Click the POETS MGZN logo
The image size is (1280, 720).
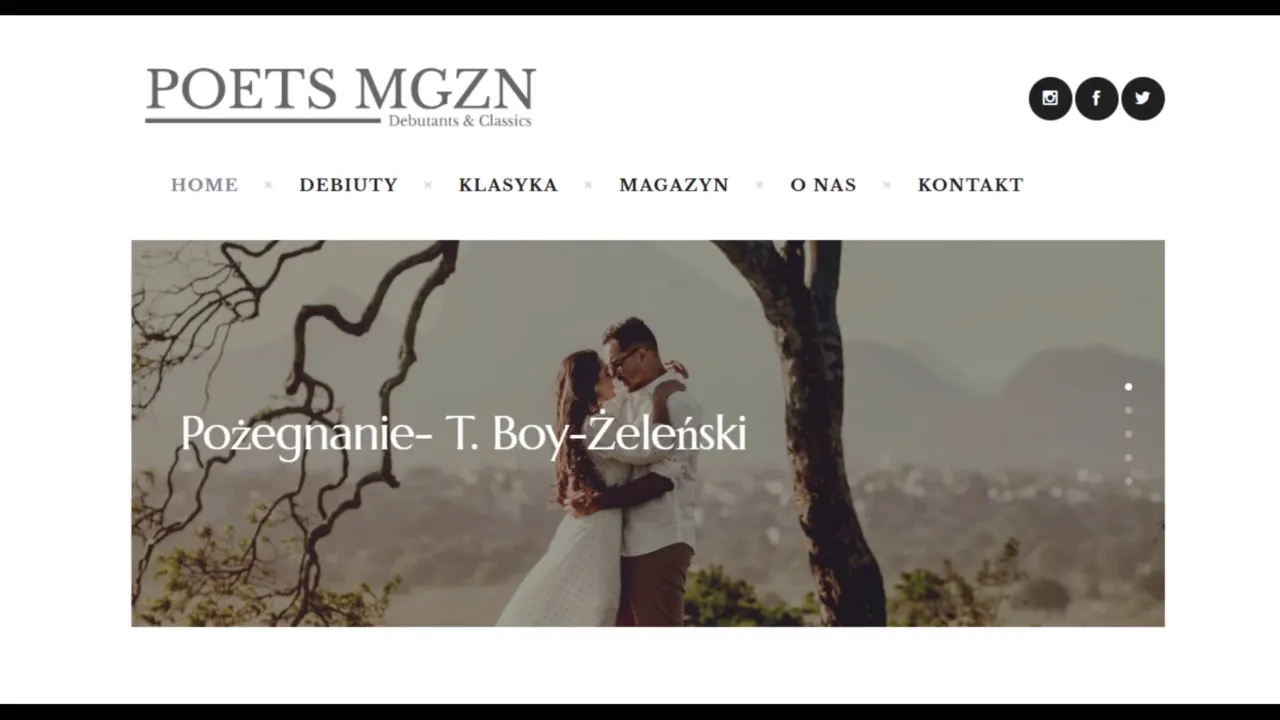point(340,97)
